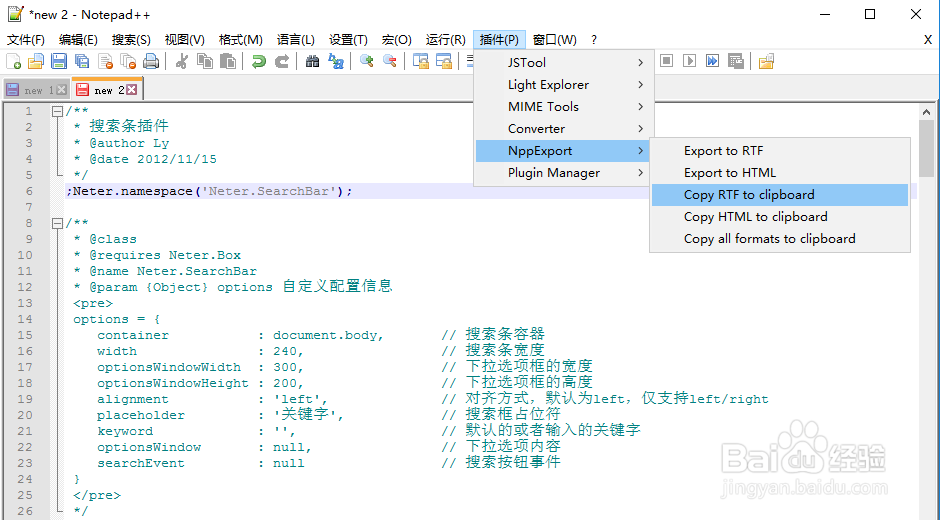
Task: Select Copy RTF to clipboard
Action: (x=780, y=195)
